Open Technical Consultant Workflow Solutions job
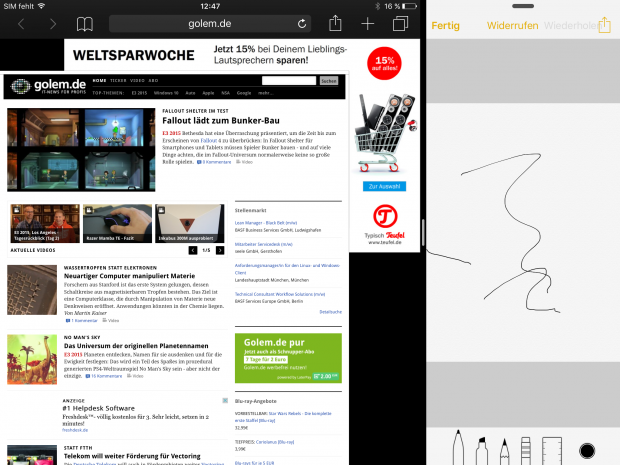 point(280,294)
